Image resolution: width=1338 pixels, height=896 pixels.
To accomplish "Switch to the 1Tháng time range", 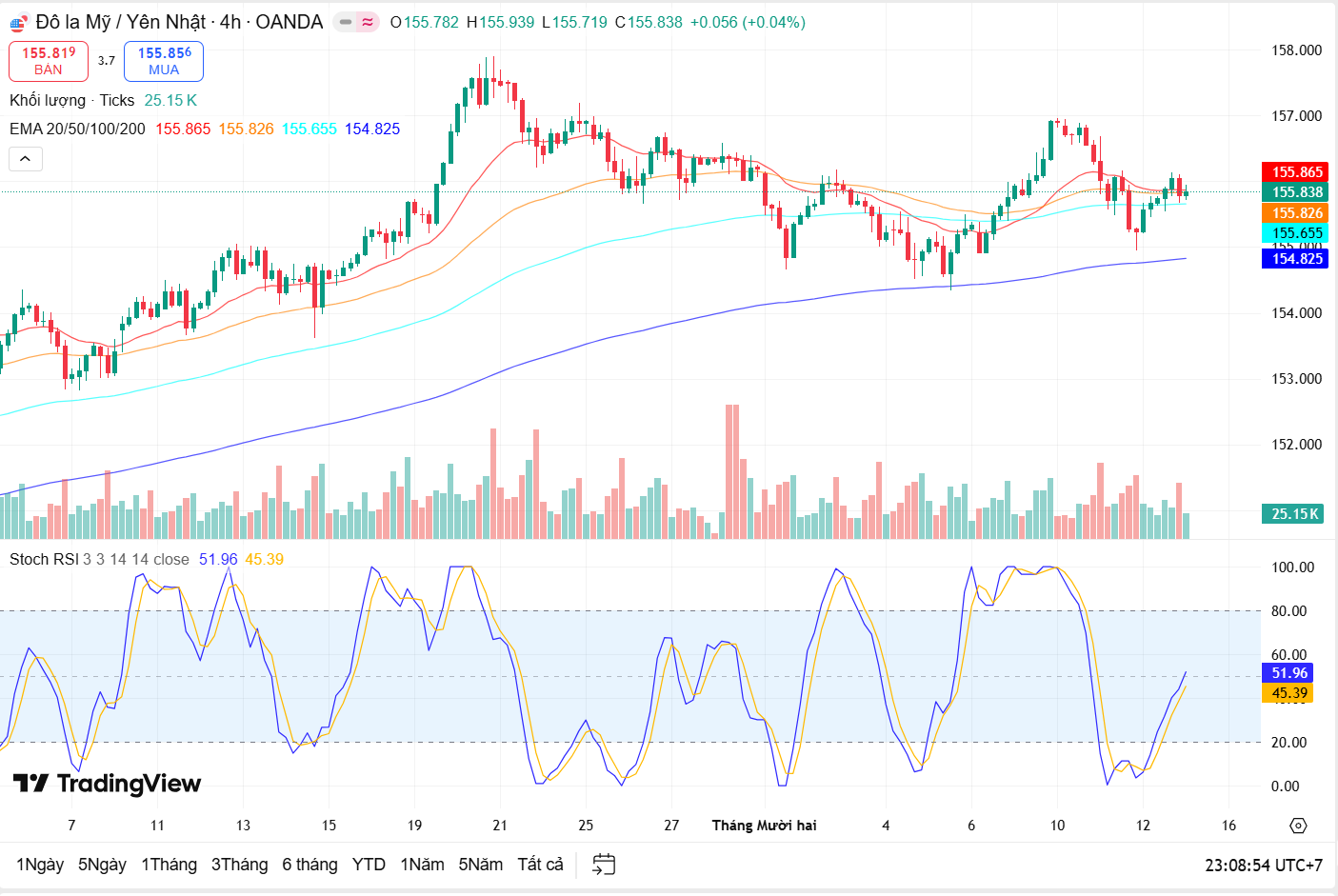I will [x=169, y=865].
